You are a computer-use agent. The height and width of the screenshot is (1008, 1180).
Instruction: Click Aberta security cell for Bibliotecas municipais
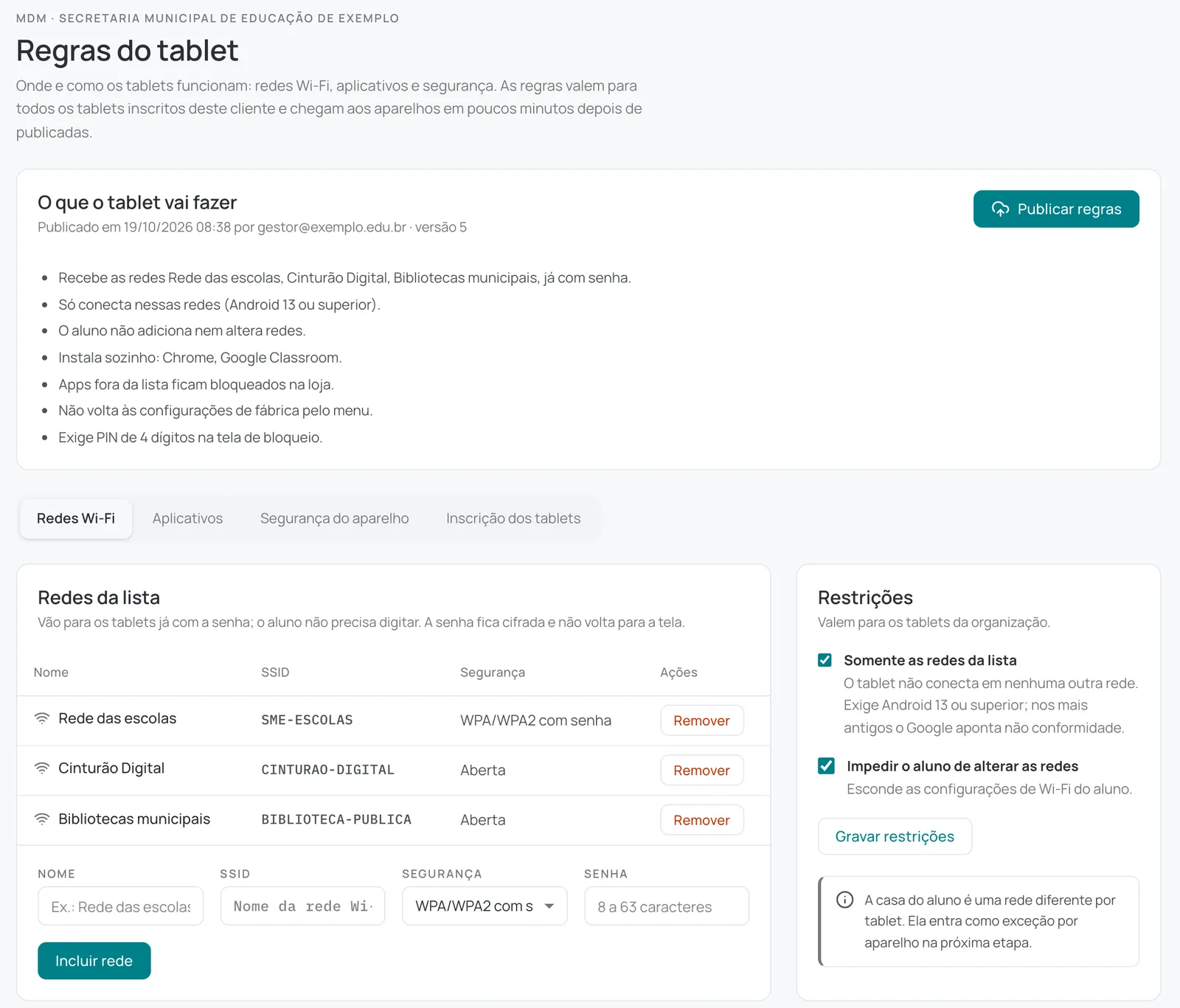[x=483, y=820]
